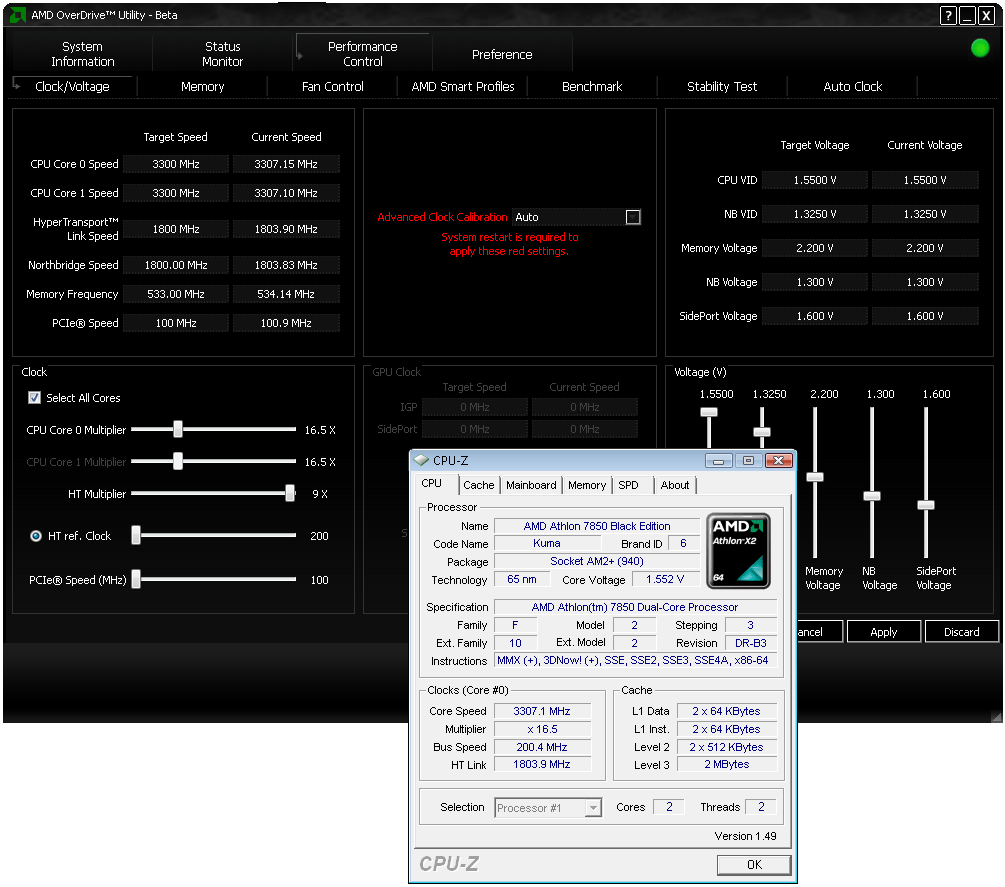1005x887 pixels.
Task: Switch to the Mainboard tab in CPU-Z
Action: coord(531,485)
